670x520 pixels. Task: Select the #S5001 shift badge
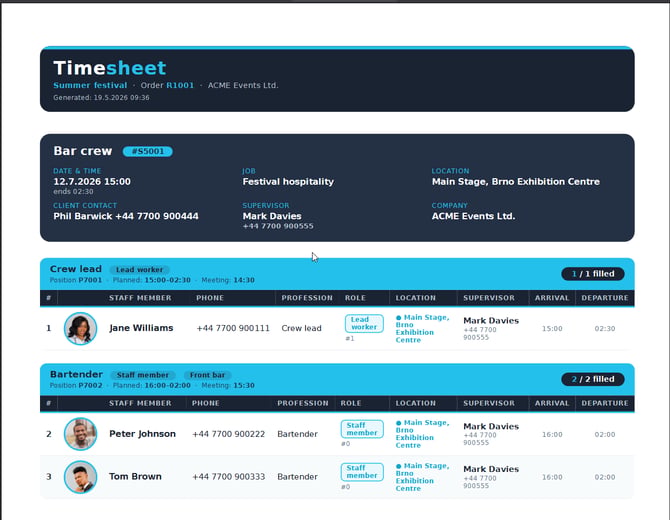point(148,151)
